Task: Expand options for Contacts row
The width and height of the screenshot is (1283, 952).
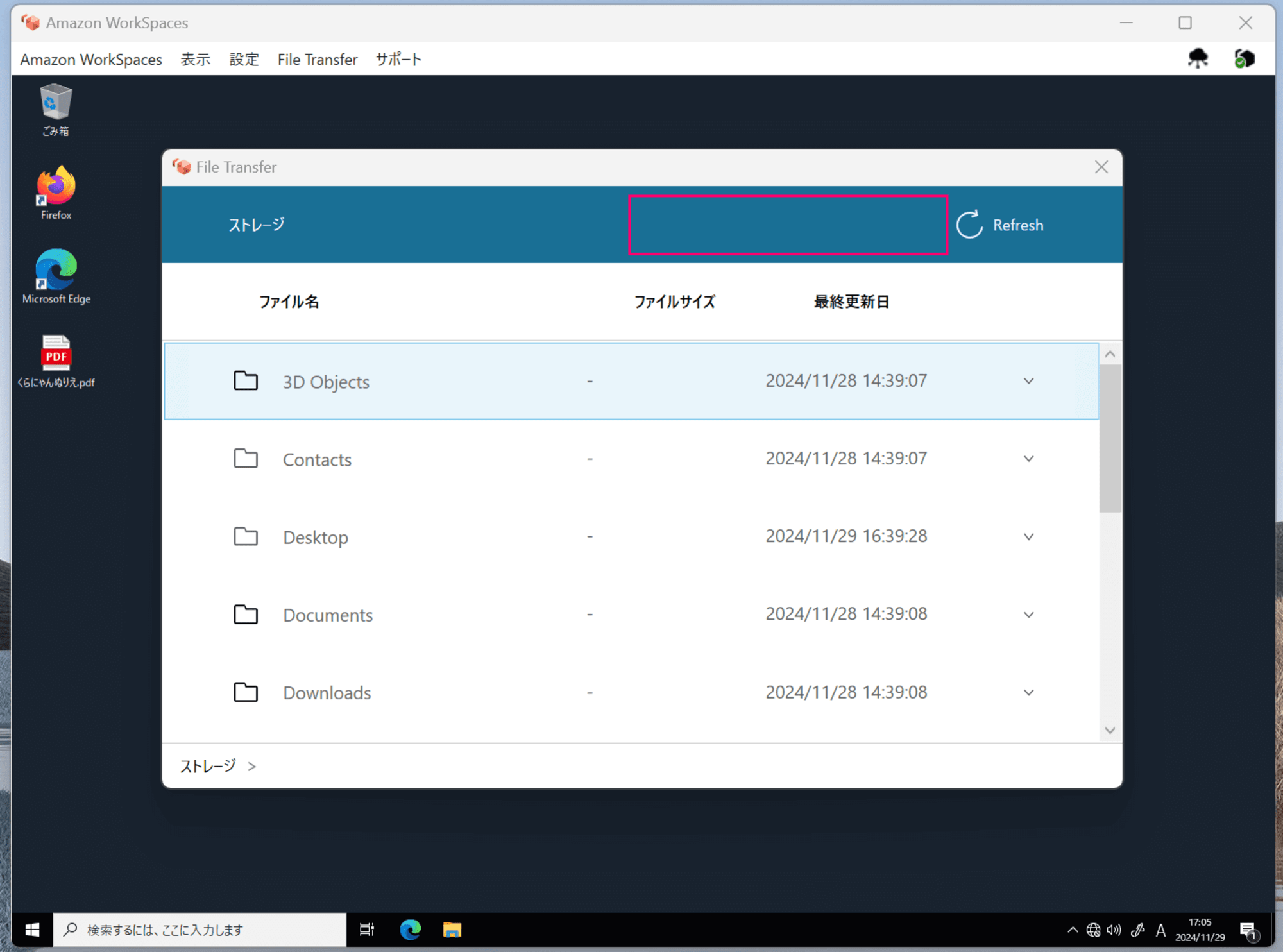Action: [x=1028, y=459]
